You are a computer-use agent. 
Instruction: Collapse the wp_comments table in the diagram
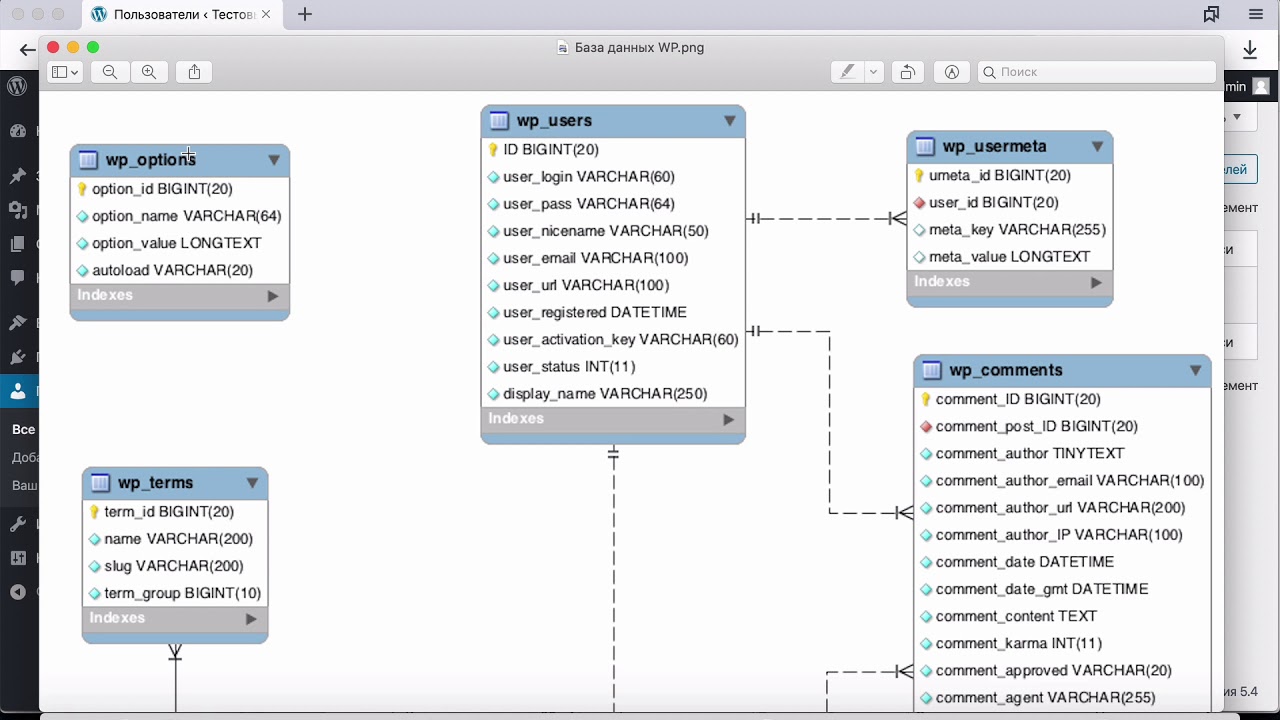coord(1195,371)
